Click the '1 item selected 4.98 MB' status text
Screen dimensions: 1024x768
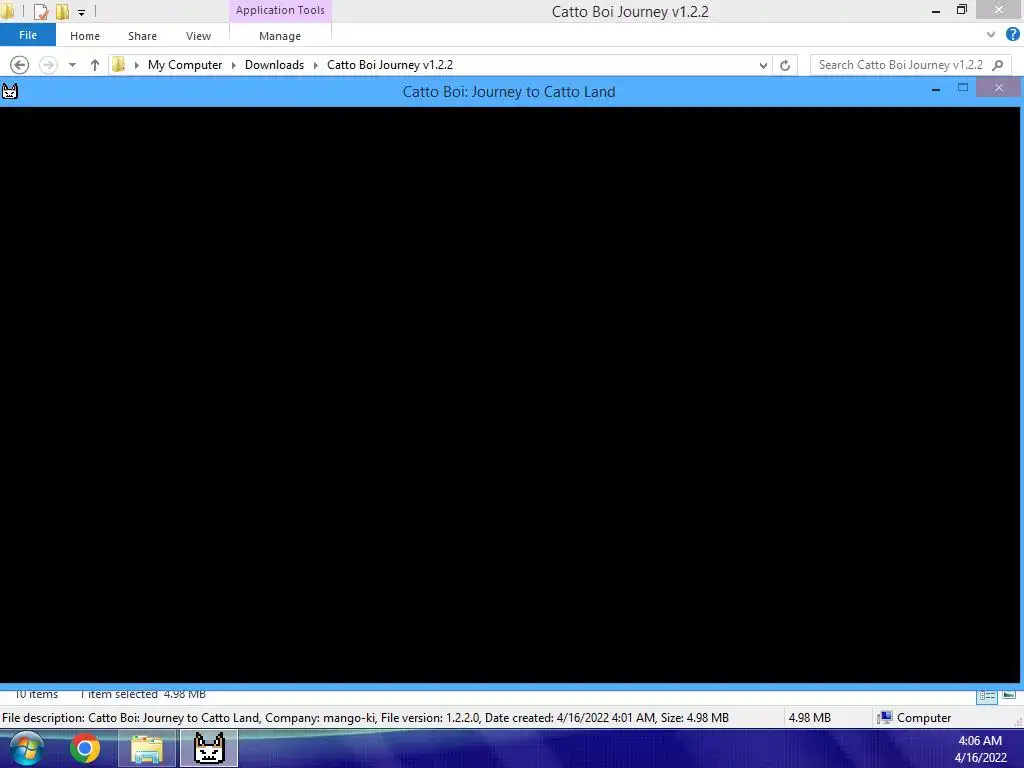click(x=142, y=694)
